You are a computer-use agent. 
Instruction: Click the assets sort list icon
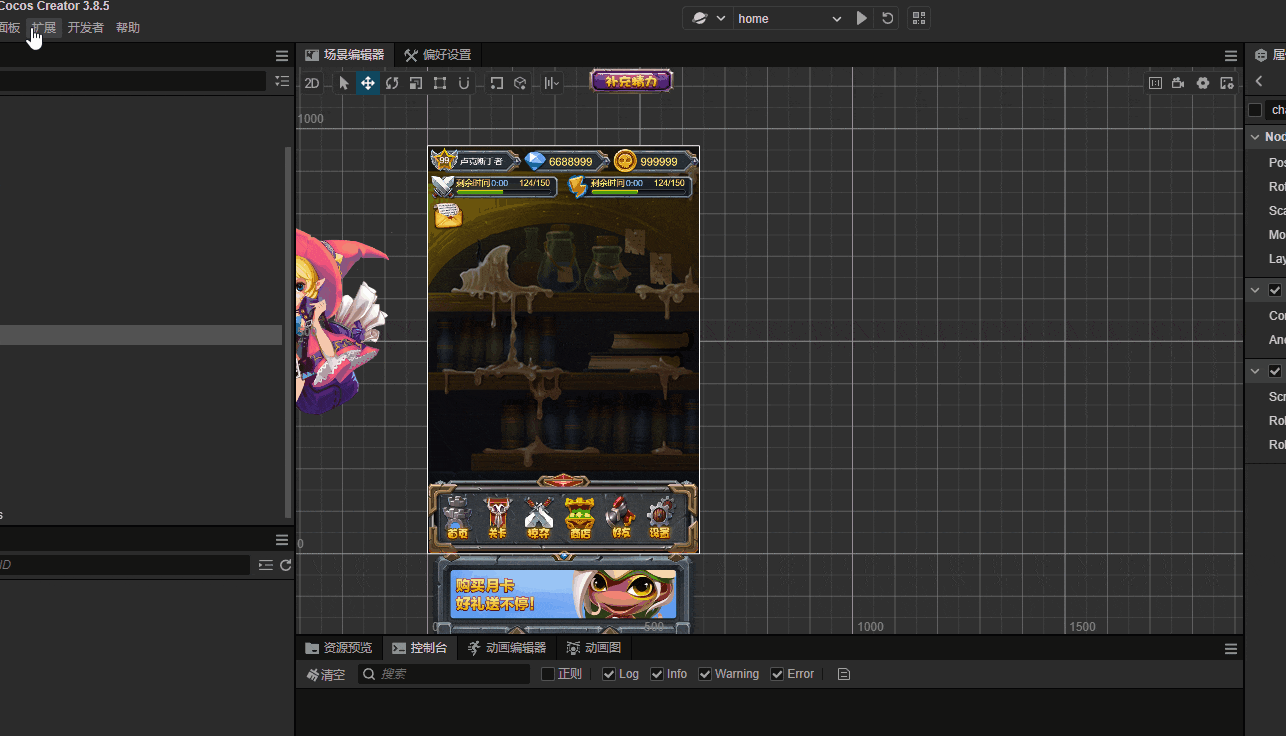click(265, 565)
